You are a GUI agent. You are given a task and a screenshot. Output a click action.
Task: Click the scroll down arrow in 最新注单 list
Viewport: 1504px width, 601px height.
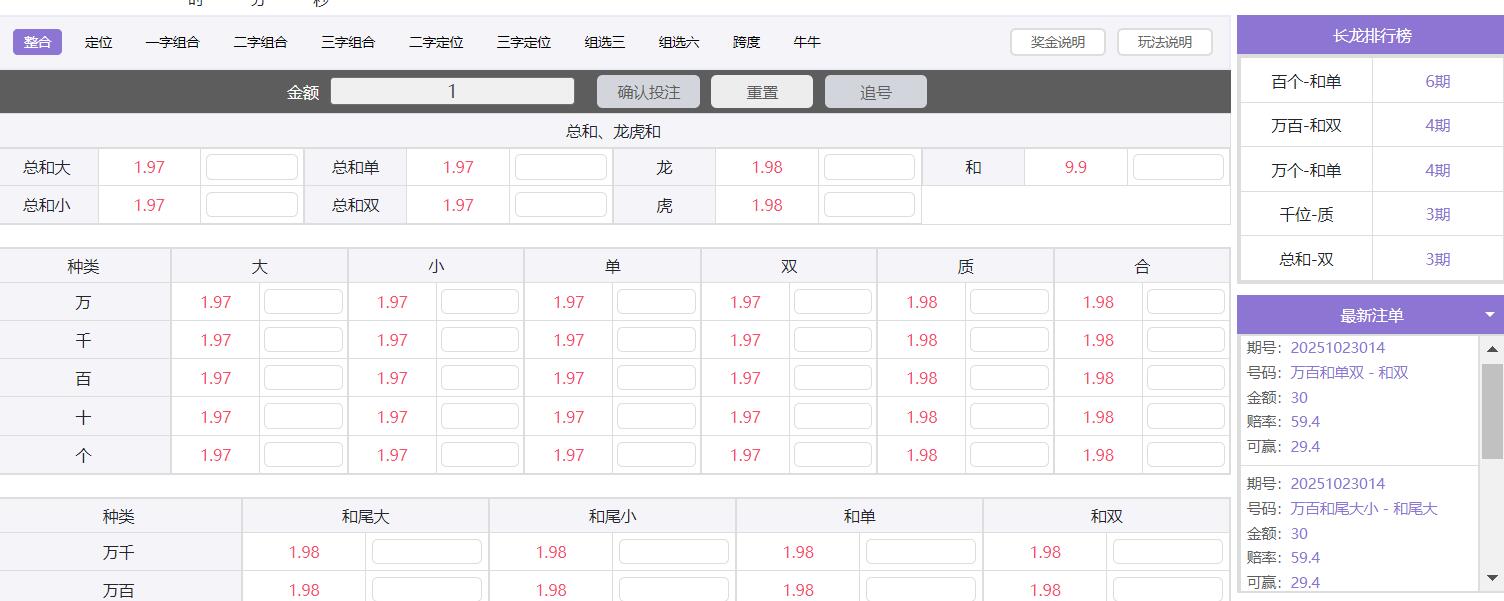click(x=1492, y=578)
